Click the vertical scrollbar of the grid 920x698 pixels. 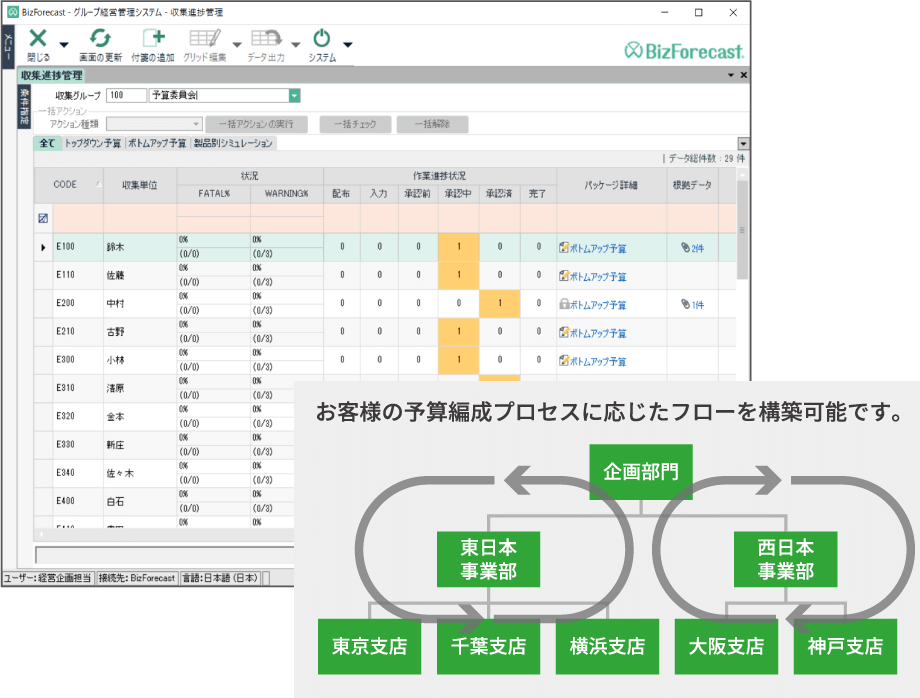(x=742, y=229)
